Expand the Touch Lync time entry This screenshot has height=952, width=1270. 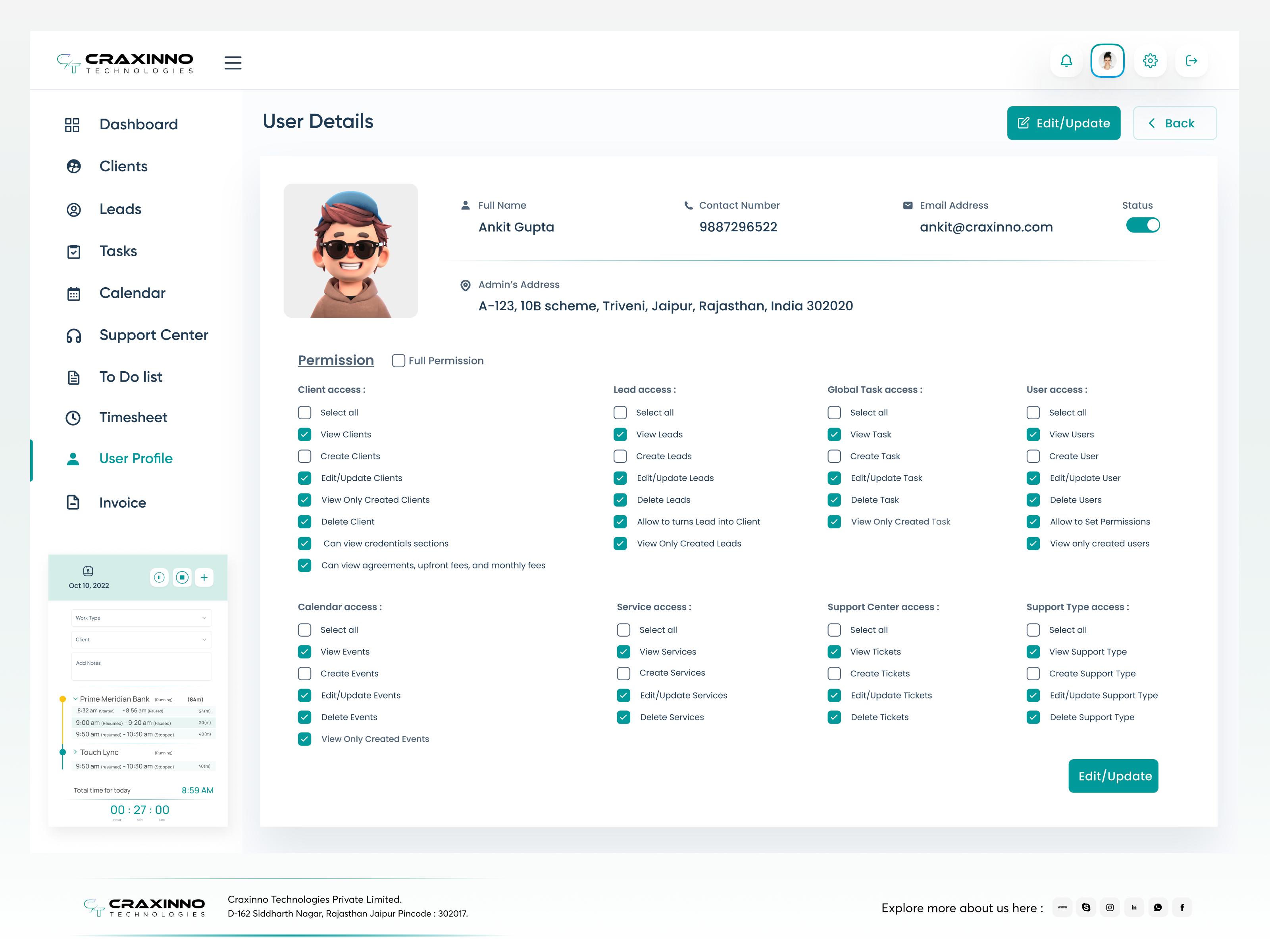75,752
